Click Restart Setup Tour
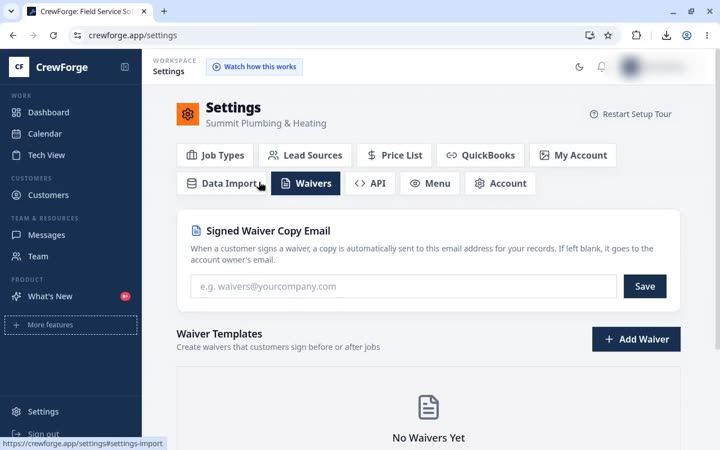This screenshot has height=450, width=720. pyautogui.click(x=630, y=114)
